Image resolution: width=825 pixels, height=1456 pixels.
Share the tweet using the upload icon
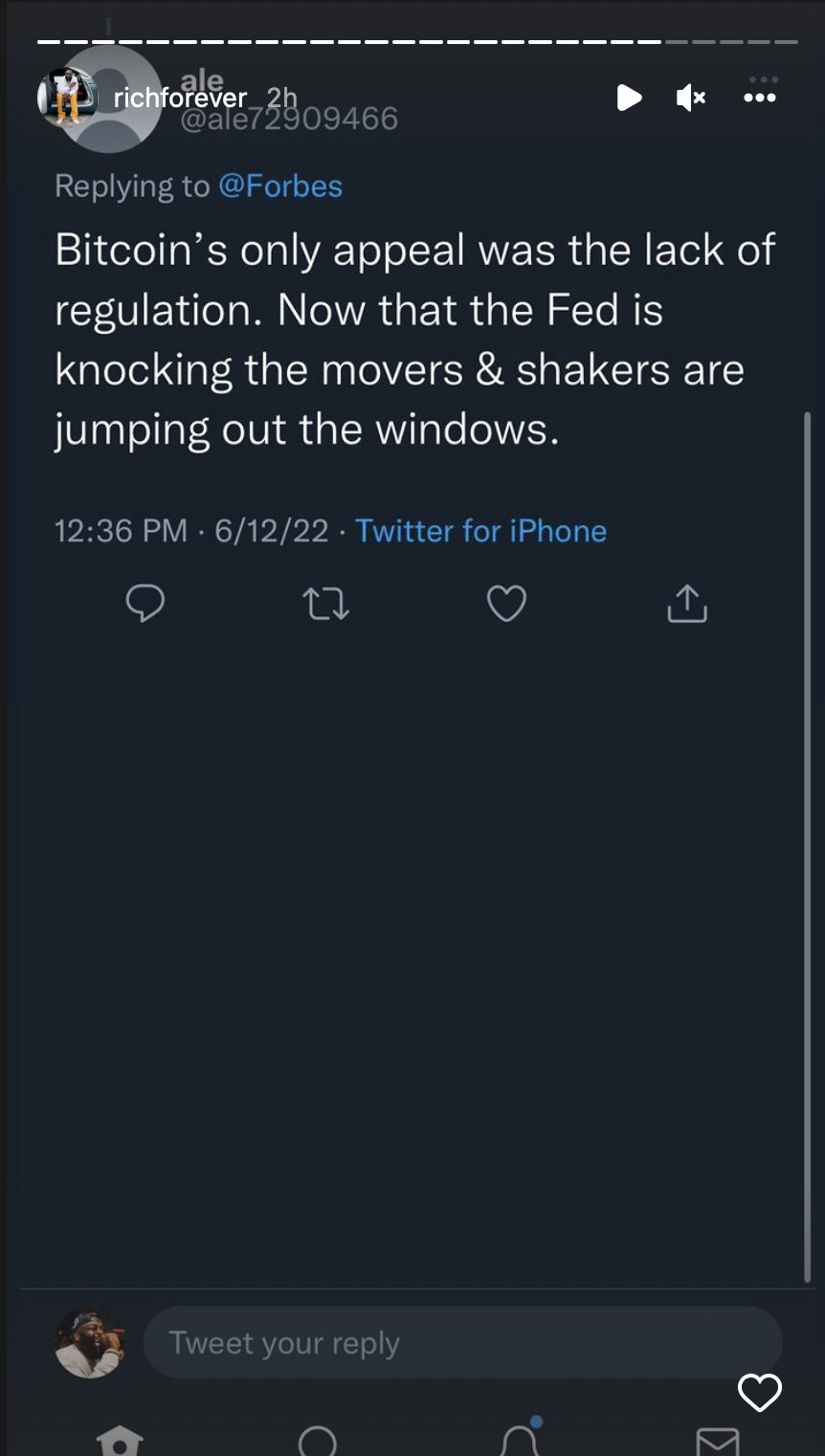(x=686, y=604)
